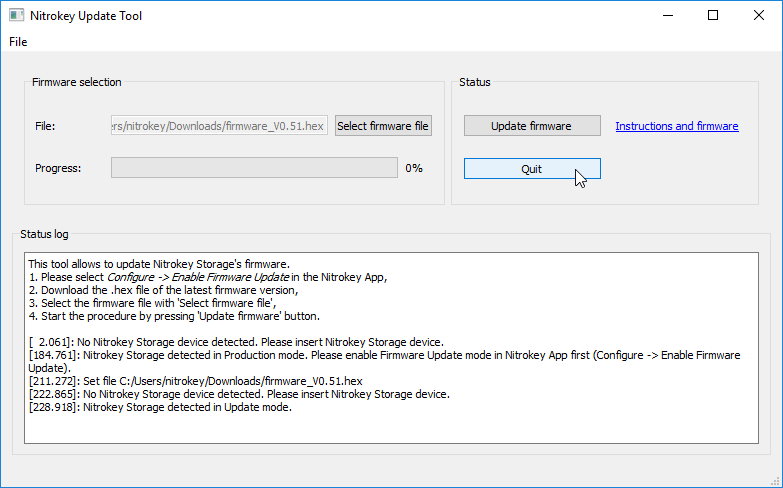Viewport: 783px width, 488px height.
Task: Minimize the Nitrokey Update Tool window
Action: pyautogui.click(x=668, y=15)
